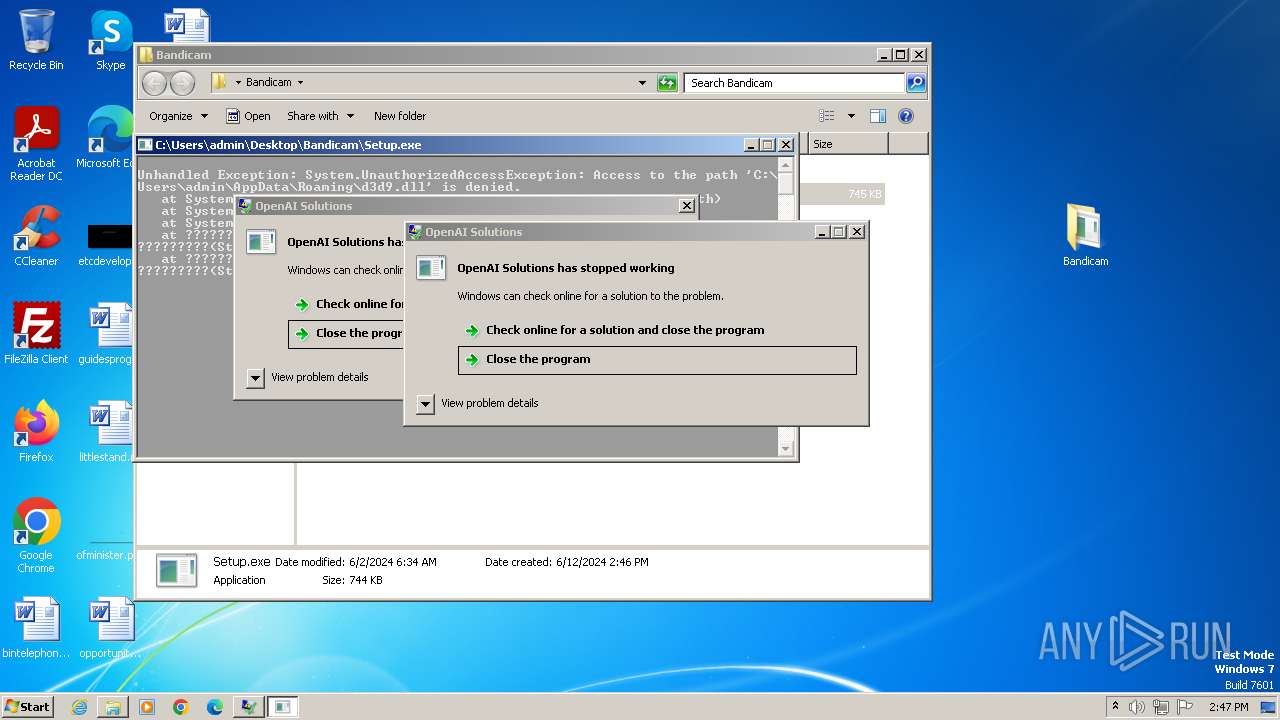Change view using the Explorer views icon

(x=827, y=116)
